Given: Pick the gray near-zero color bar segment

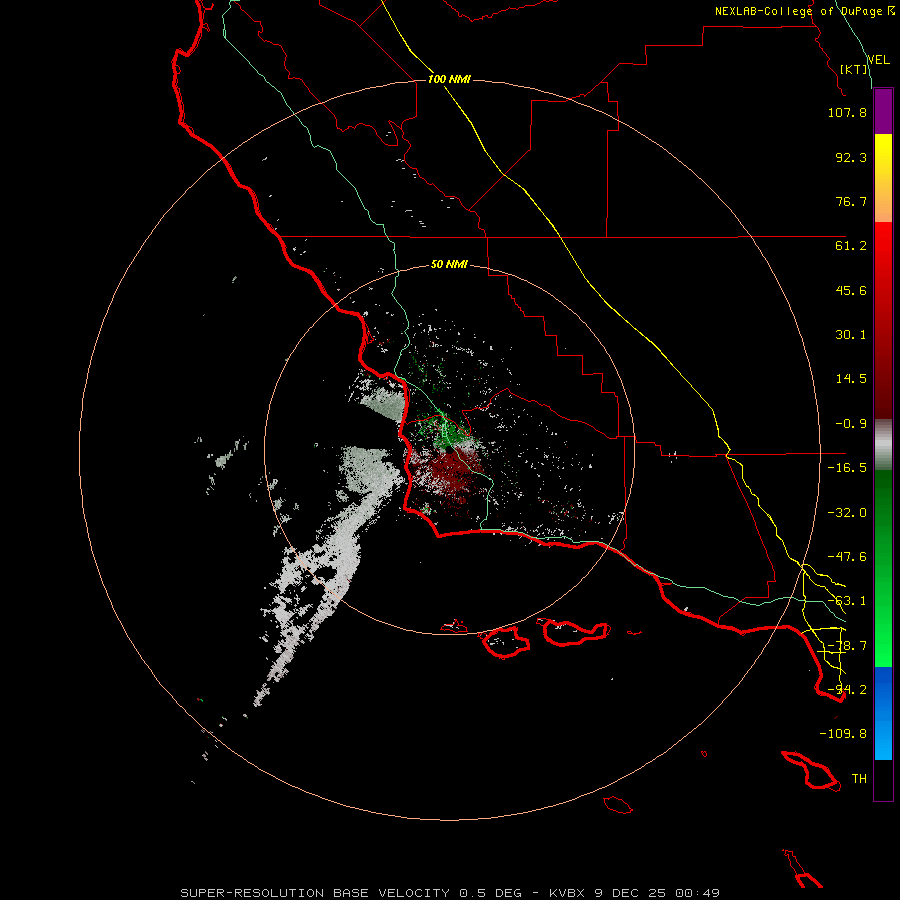Looking at the screenshot, I should point(883,445).
